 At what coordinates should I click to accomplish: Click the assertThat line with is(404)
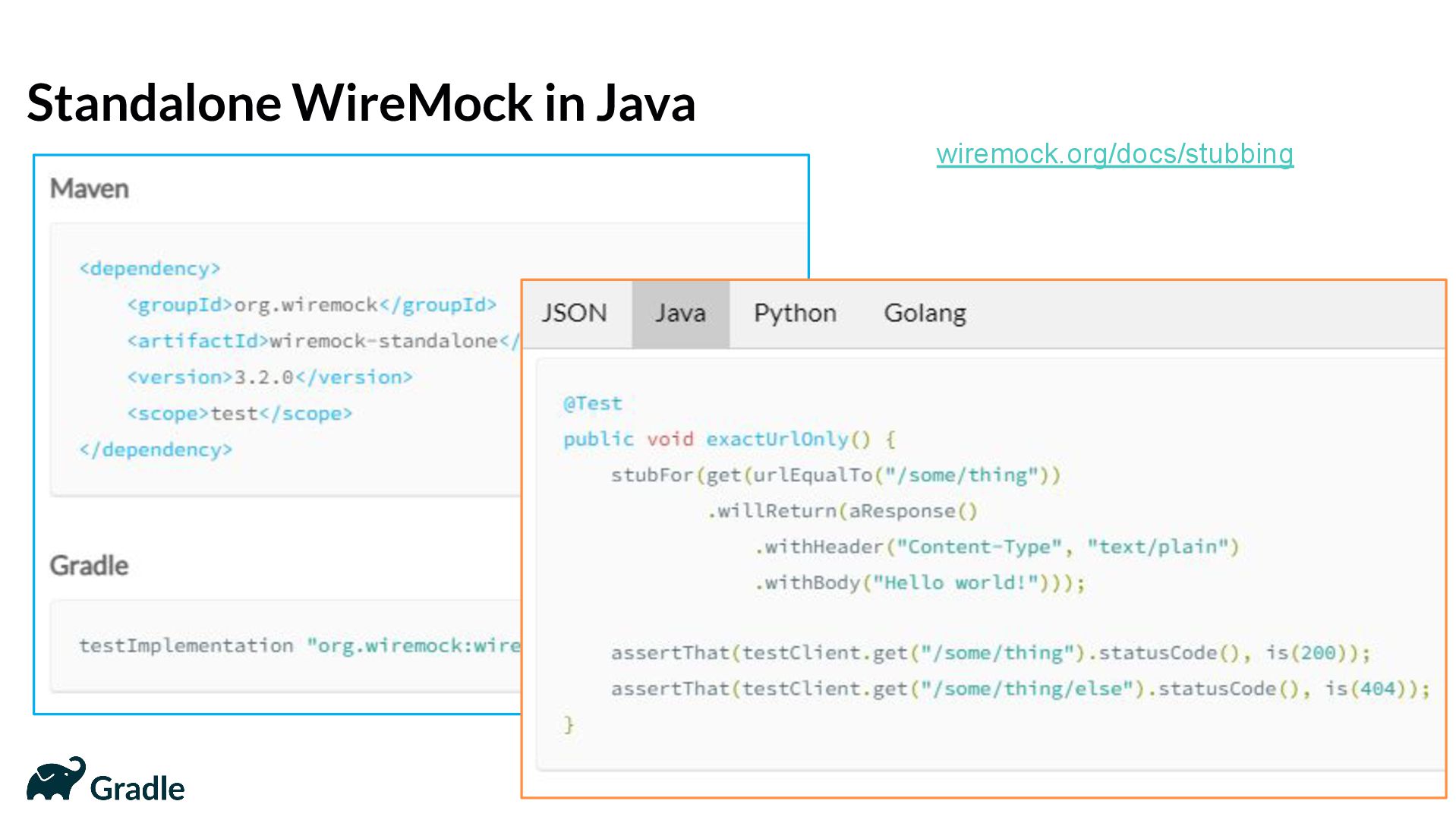coord(1020,689)
